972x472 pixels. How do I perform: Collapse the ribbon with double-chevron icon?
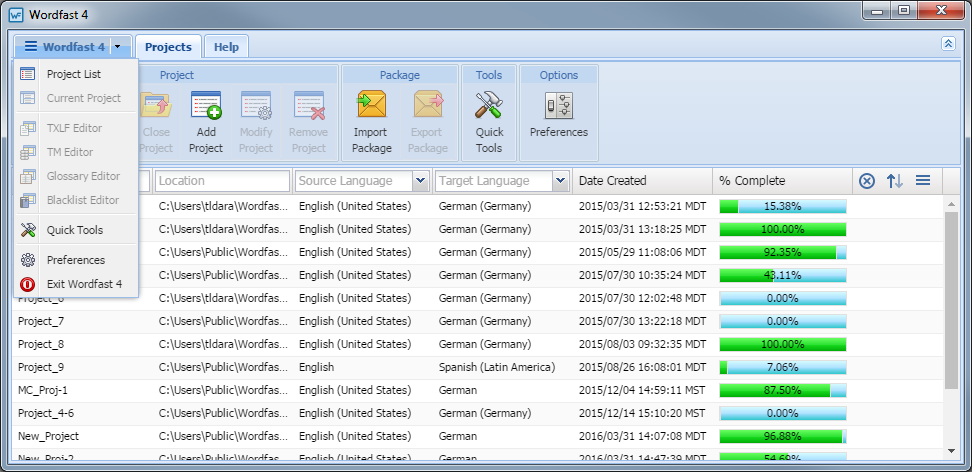pos(948,43)
